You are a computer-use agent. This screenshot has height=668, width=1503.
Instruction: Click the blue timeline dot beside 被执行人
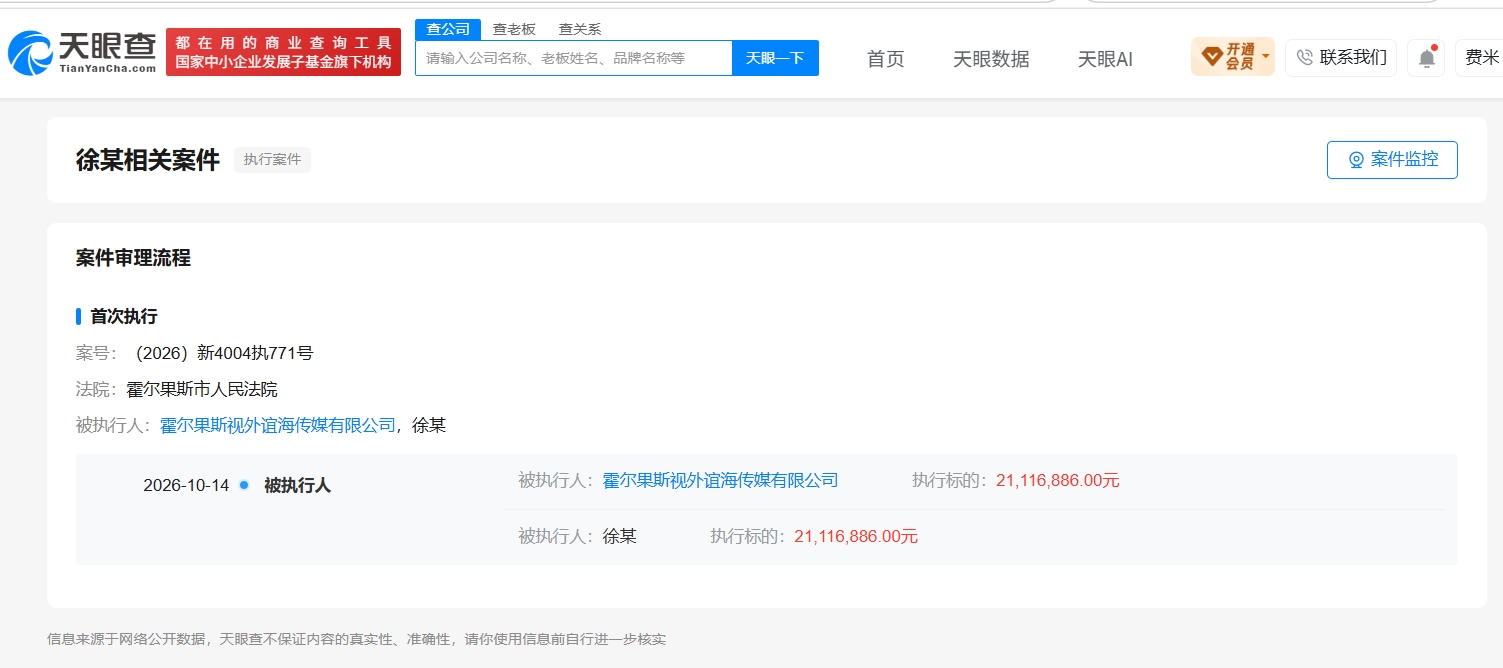244,485
